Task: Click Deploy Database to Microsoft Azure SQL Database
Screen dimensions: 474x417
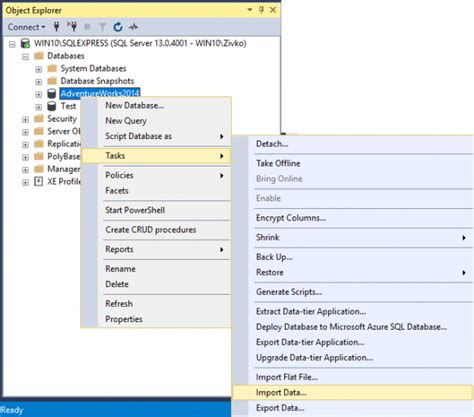Action: (353, 327)
